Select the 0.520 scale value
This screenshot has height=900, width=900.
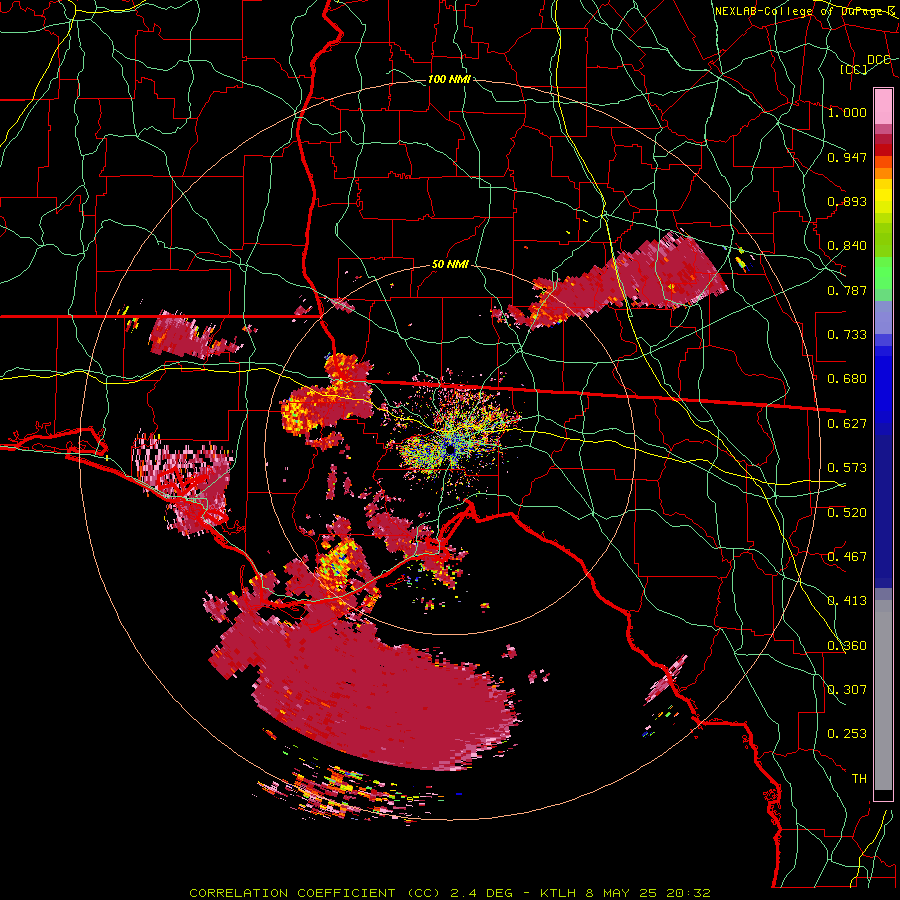[x=847, y=513]
